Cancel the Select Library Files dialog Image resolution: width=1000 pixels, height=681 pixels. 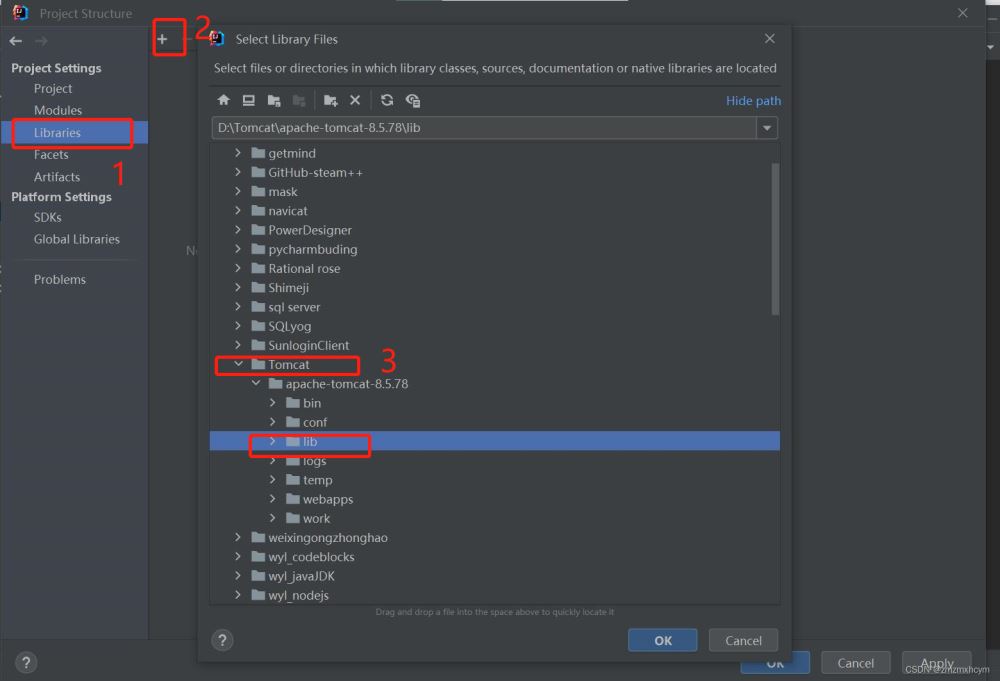coord(743,640)
